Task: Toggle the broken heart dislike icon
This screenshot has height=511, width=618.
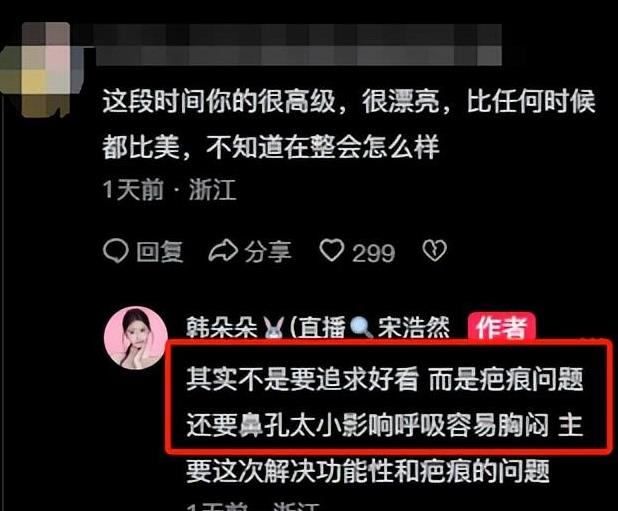Action: (x=434, y=251)
